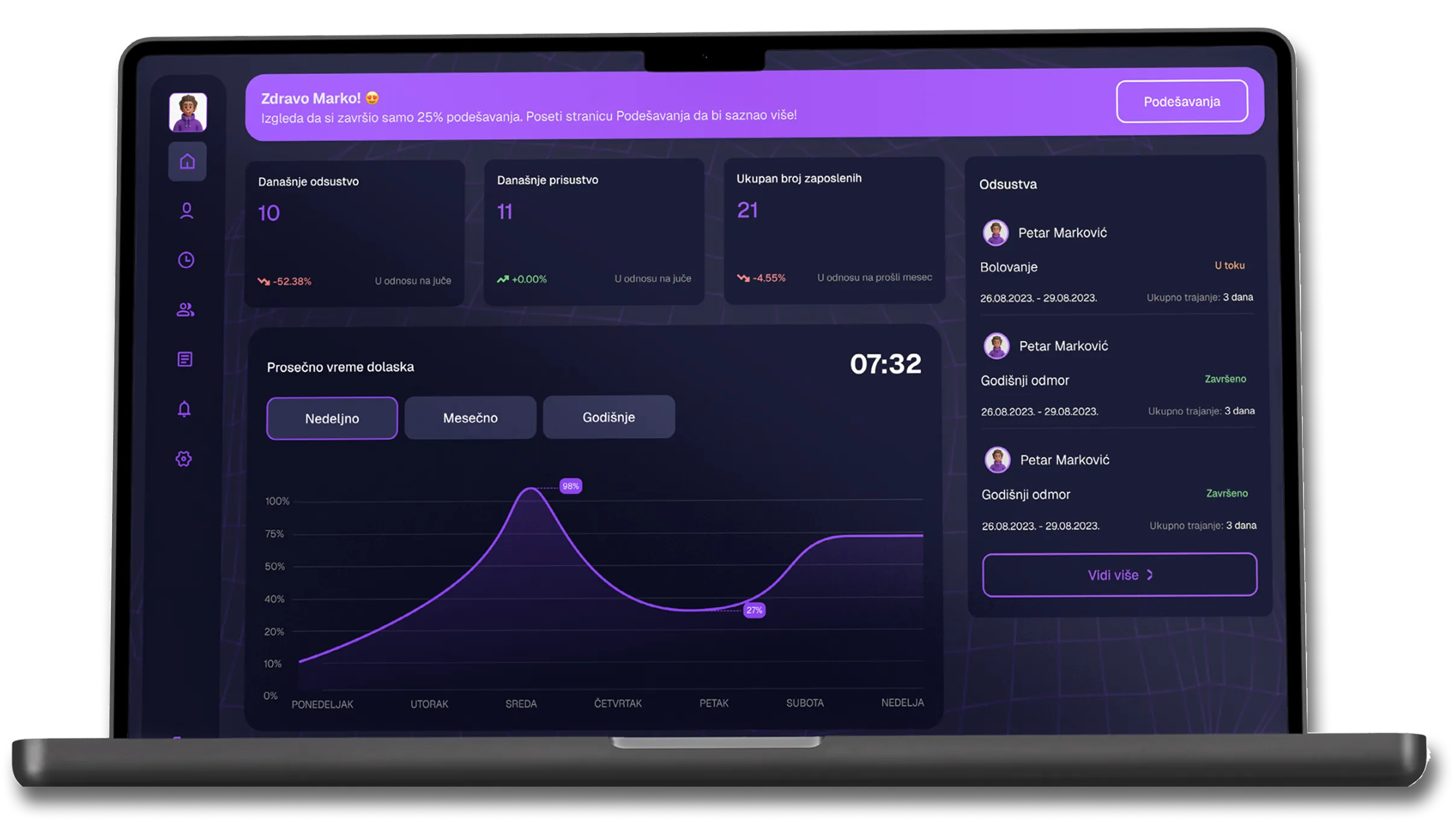Click the 27% data point label on the chart

(754, 610)
